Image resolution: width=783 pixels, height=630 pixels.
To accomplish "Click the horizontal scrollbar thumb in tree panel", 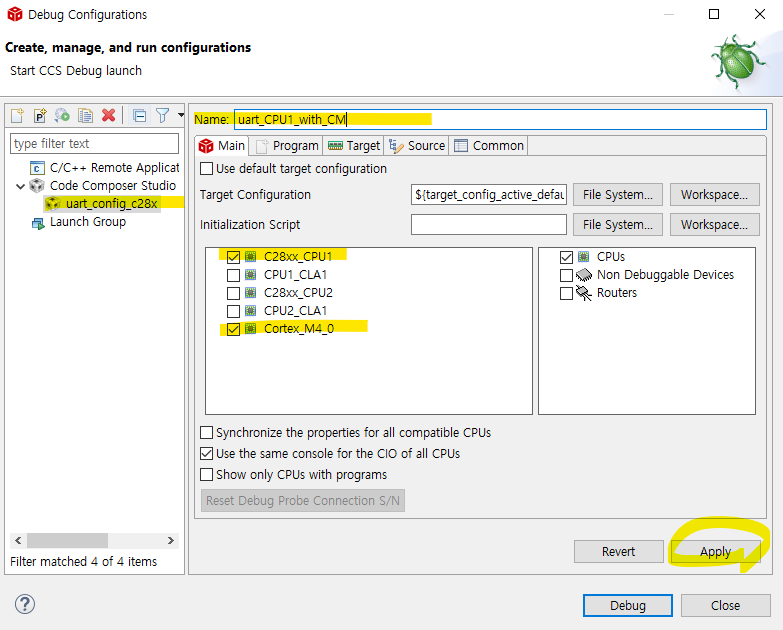I will (67, 541).
